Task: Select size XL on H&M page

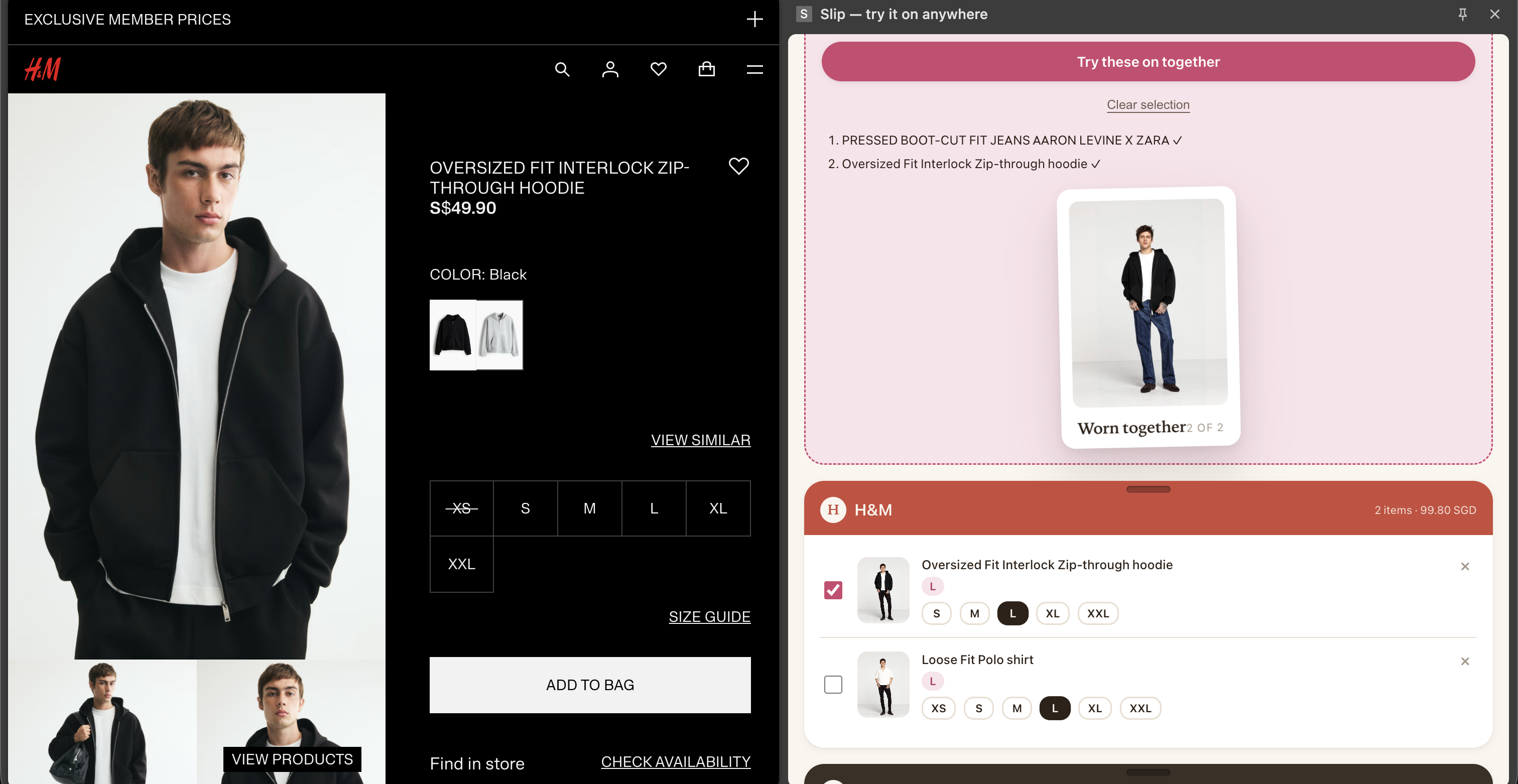Action: (718, 508)
